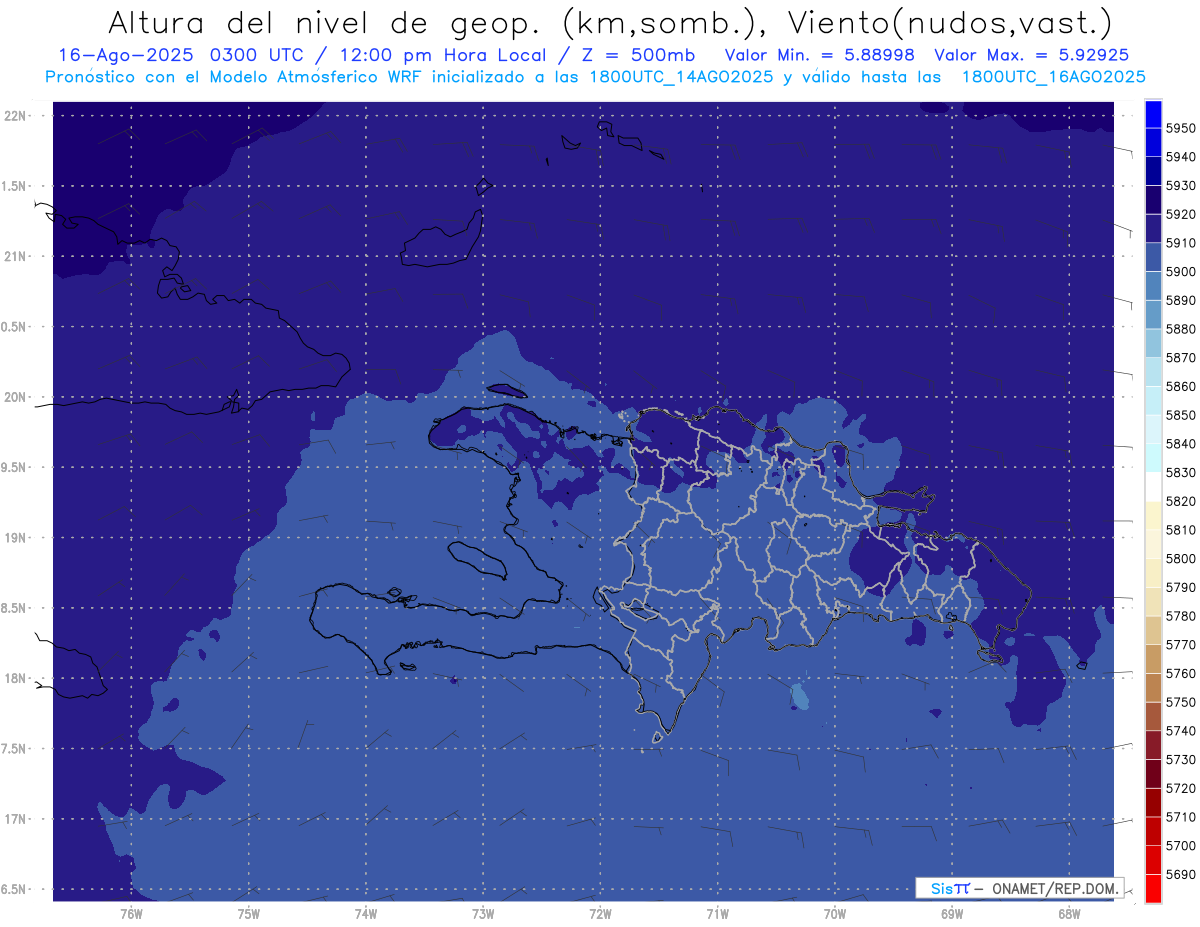Click the latitude label 21N

coord(16,256)
